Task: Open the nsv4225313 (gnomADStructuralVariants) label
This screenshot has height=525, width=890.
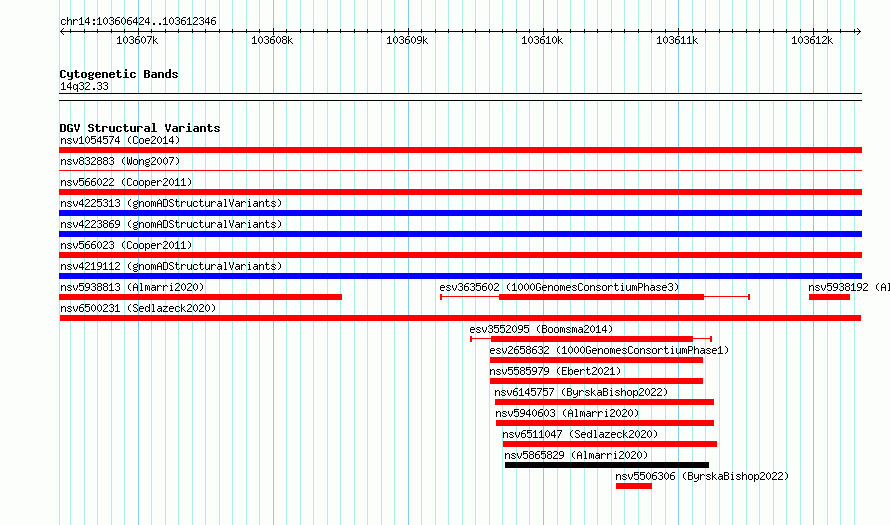Action: [x=171, y=203]
